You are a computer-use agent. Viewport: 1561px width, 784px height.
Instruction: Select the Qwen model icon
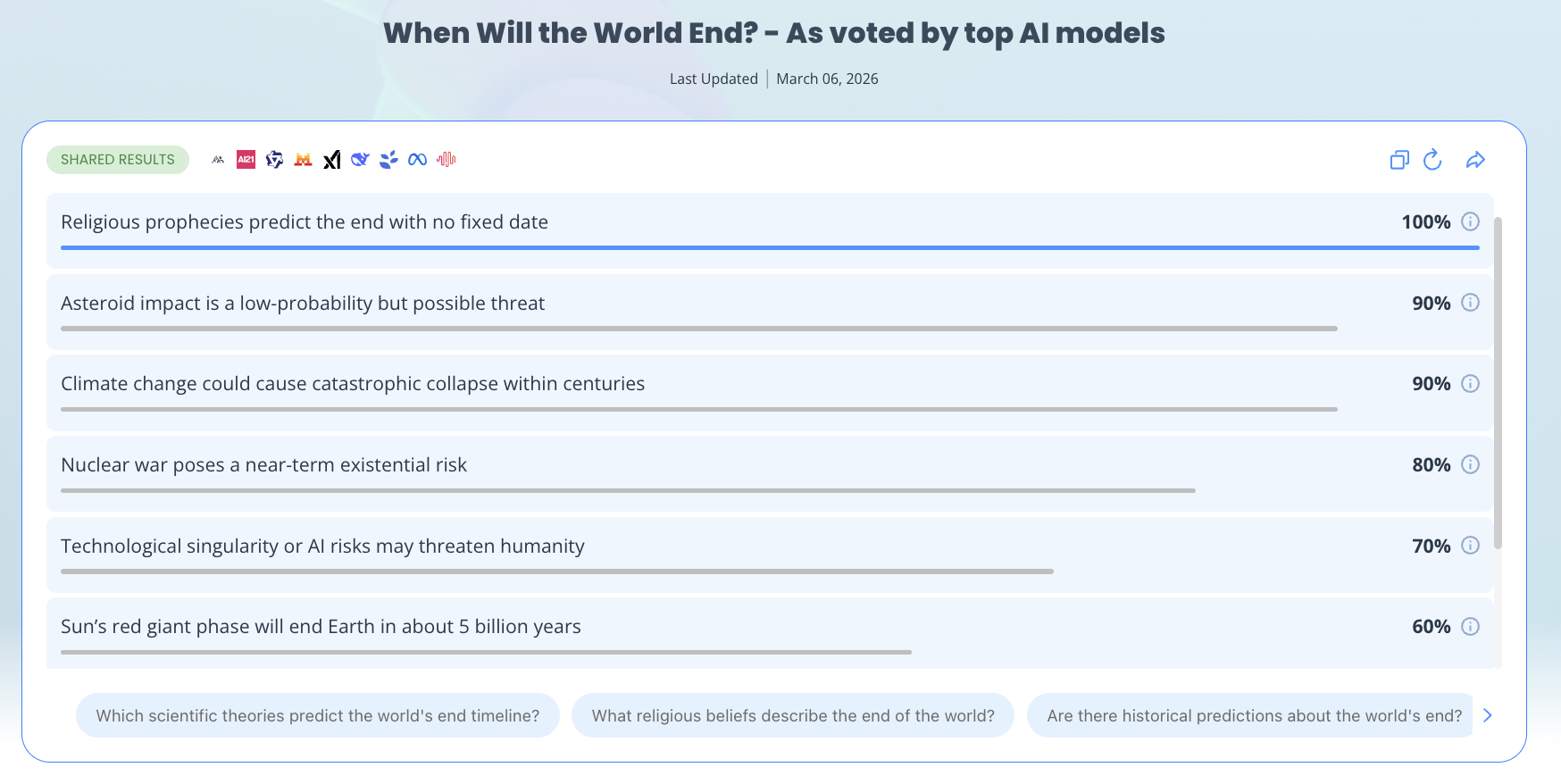point(274,160)
